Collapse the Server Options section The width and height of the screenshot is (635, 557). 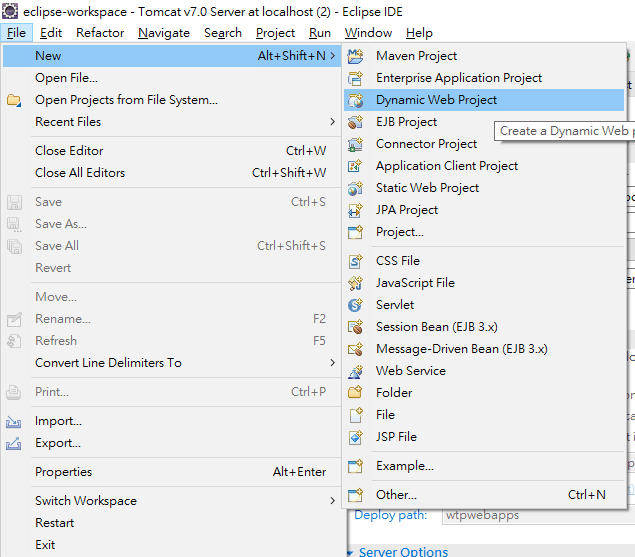point(350,553)
